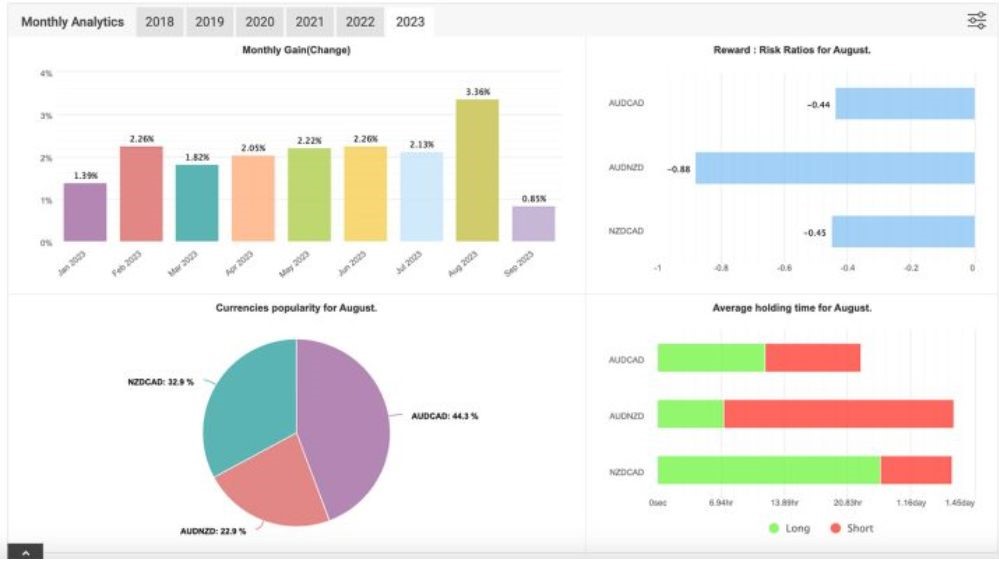The image size is (999, 563).
Task: Click the NZDCAD reward risk bar
Action: pyautogui.click(x=903, y=231)
